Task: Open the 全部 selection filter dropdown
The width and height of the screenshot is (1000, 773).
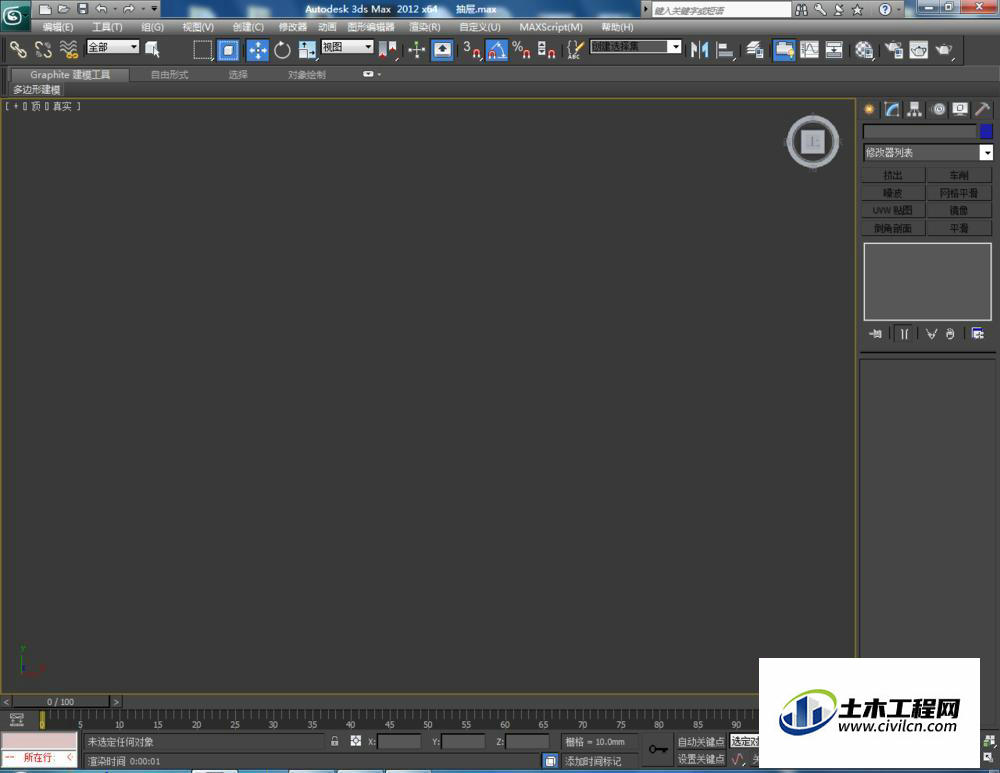Action: [x=113, y=47]
